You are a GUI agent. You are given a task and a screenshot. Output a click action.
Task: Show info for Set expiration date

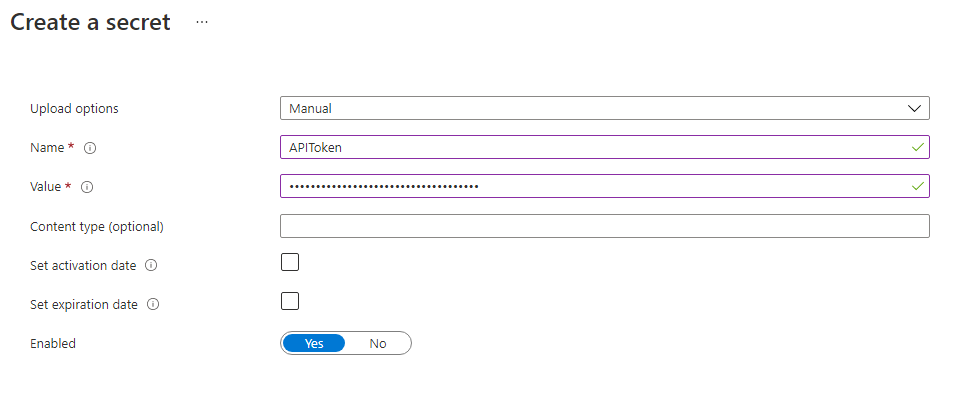(x=152, y=305)
